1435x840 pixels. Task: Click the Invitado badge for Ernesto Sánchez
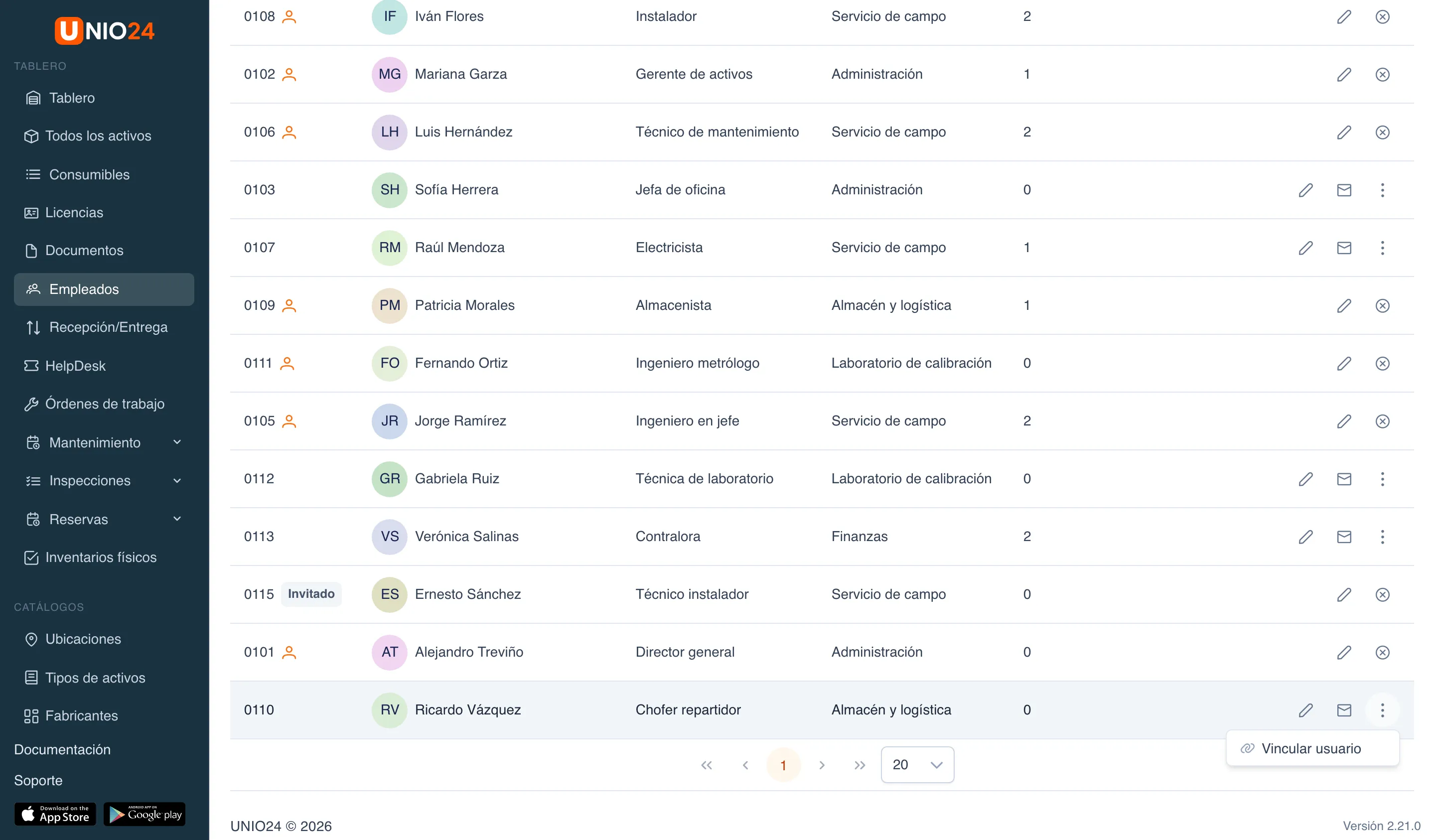(311, 594)
